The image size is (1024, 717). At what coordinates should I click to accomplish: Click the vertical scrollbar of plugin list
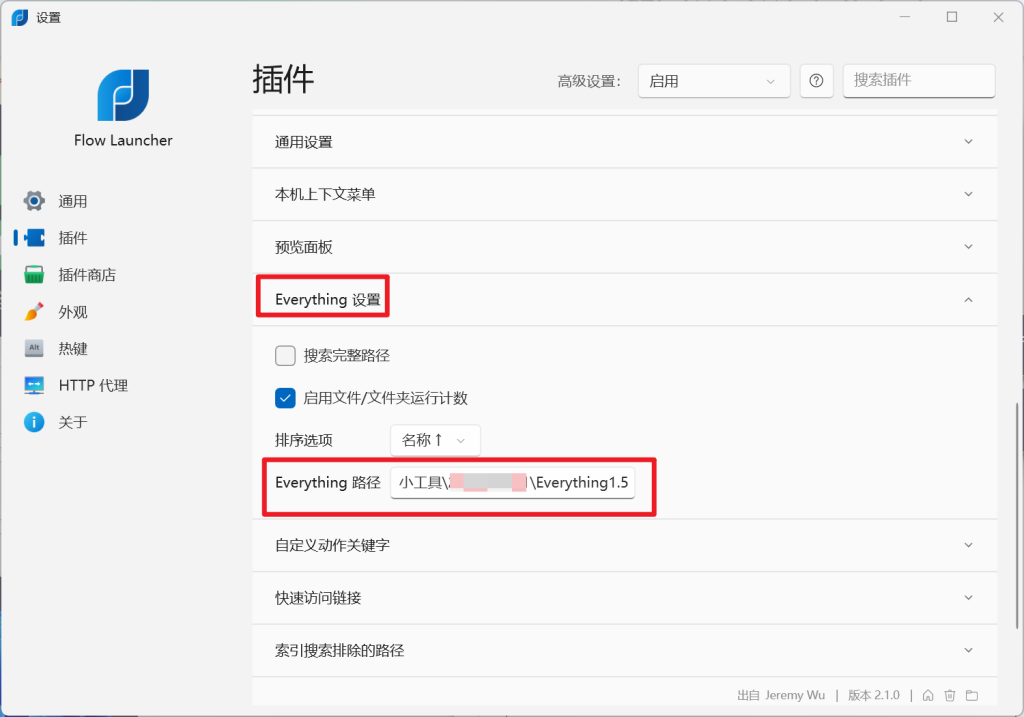pos(1016,516)
